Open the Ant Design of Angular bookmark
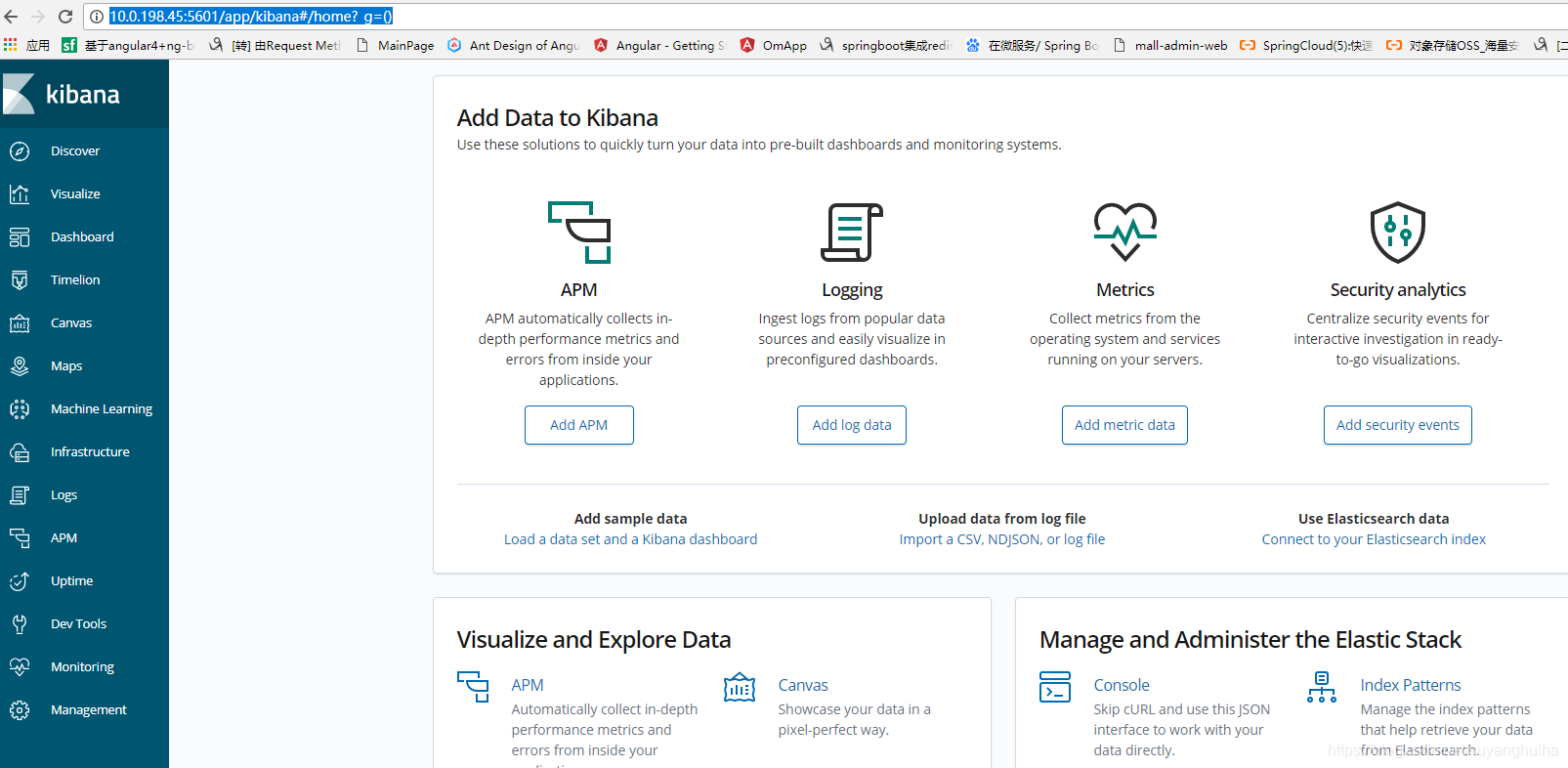 point(514,45)
